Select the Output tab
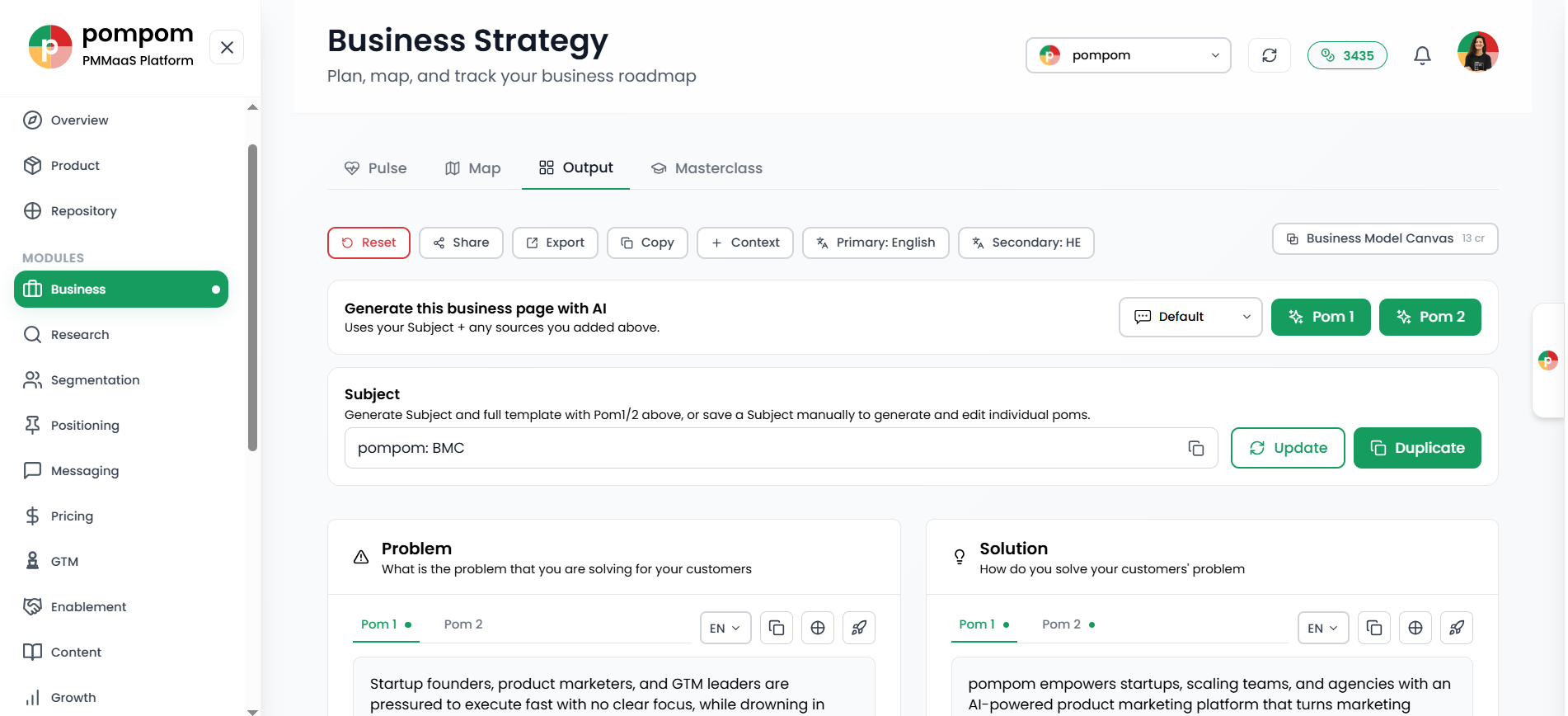 tap(575, 167)
